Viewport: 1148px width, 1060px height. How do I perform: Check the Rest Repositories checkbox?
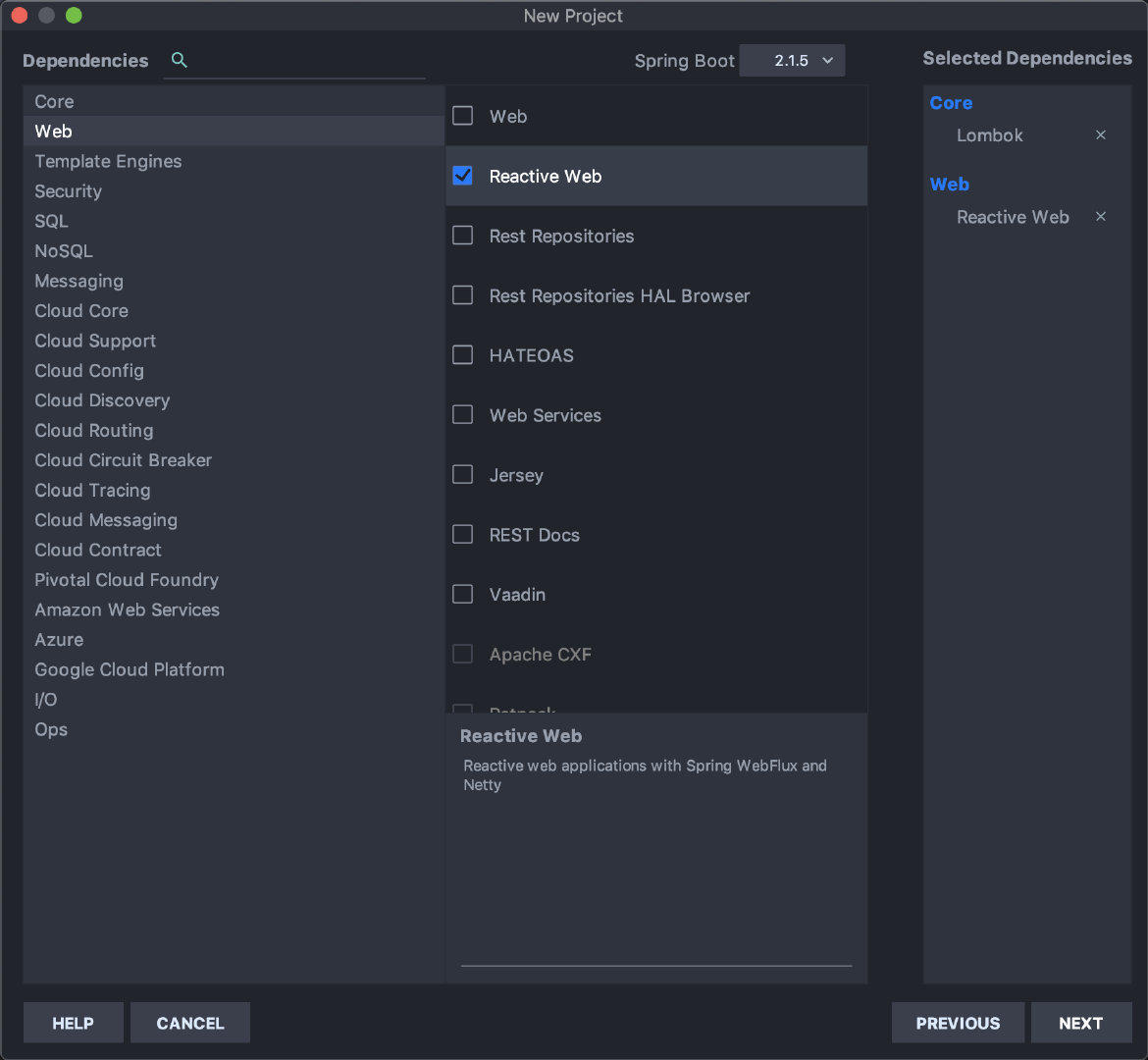pos(463,236)
